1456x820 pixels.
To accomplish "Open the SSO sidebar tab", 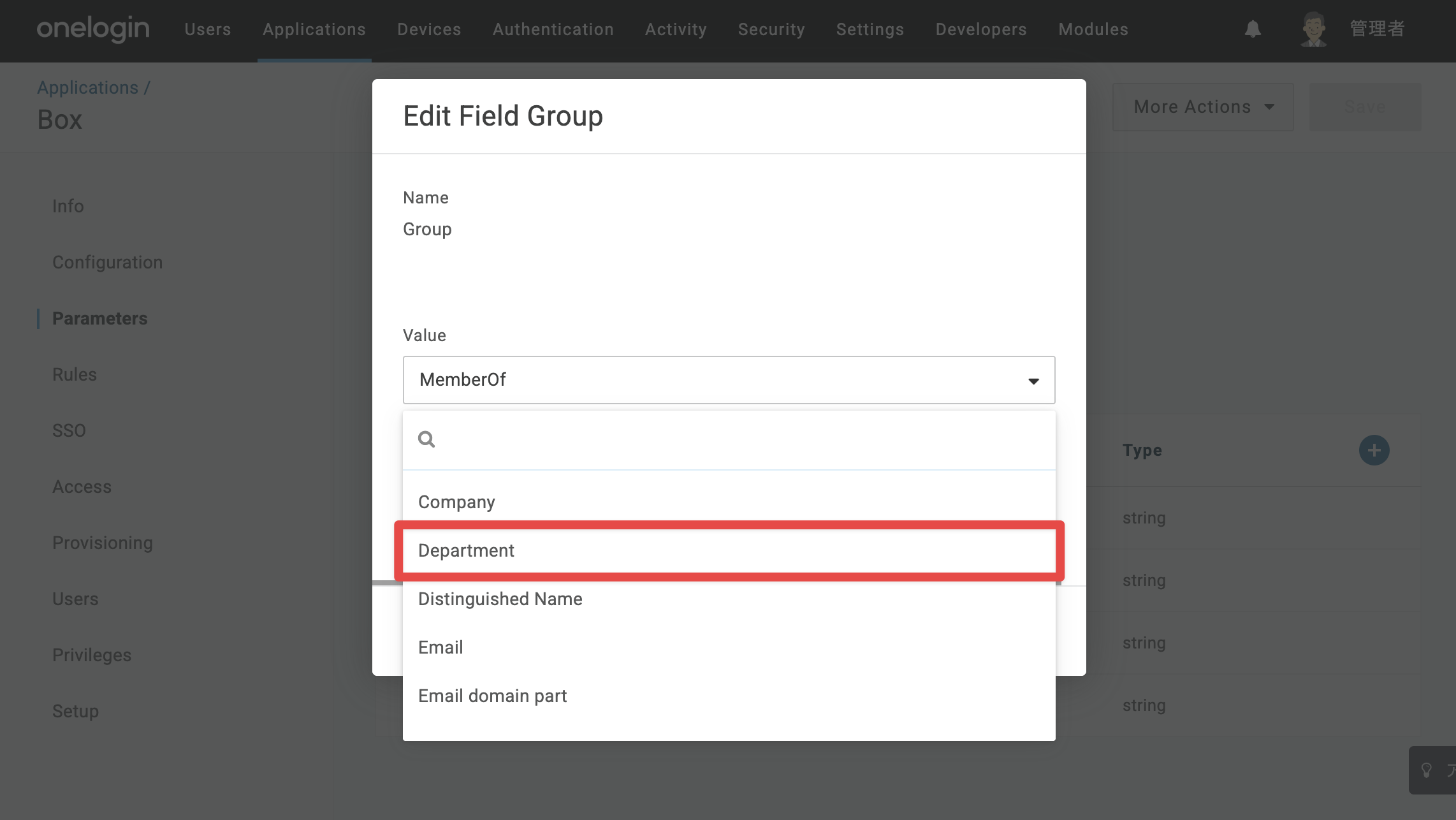I will click(69, 430).
